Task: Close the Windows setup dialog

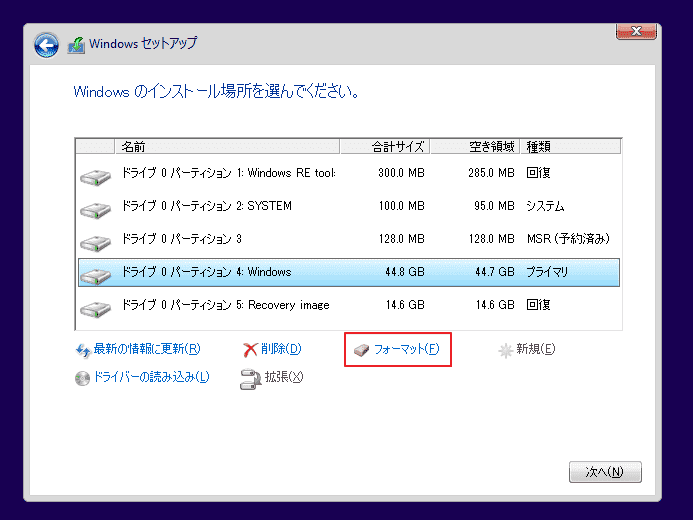Action: click(x=636, y=31)
